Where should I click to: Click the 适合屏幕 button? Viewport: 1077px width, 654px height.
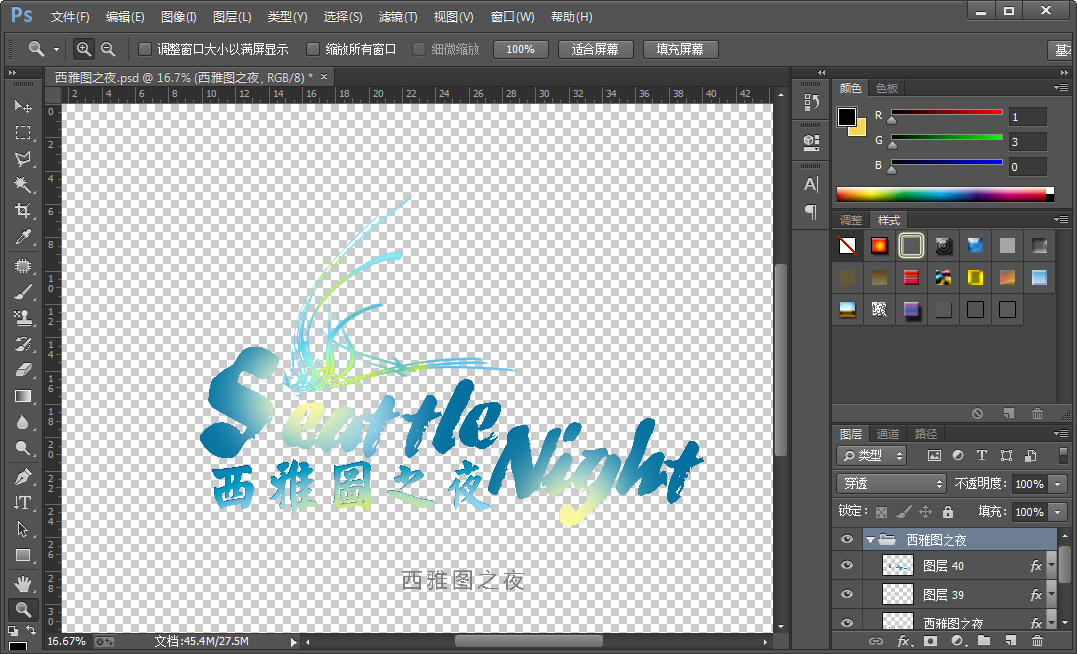click(x=595, y=49)
